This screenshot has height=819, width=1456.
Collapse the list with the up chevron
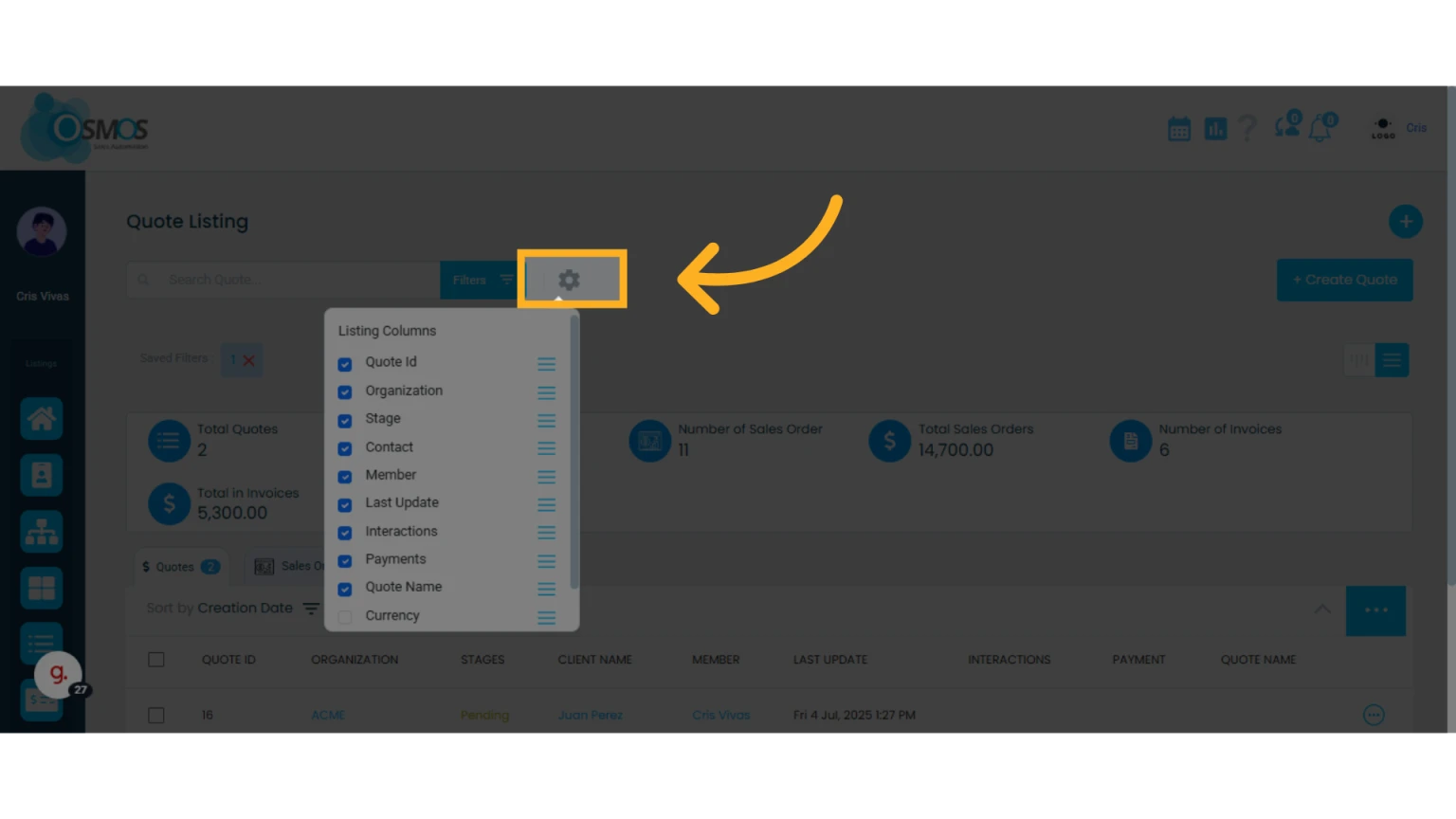coord(1322,609)
